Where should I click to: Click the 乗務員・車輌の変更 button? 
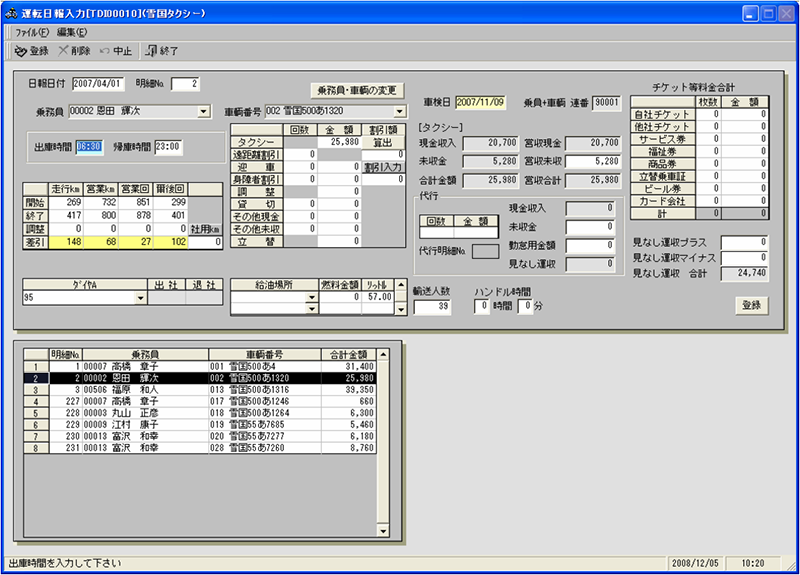357,90
